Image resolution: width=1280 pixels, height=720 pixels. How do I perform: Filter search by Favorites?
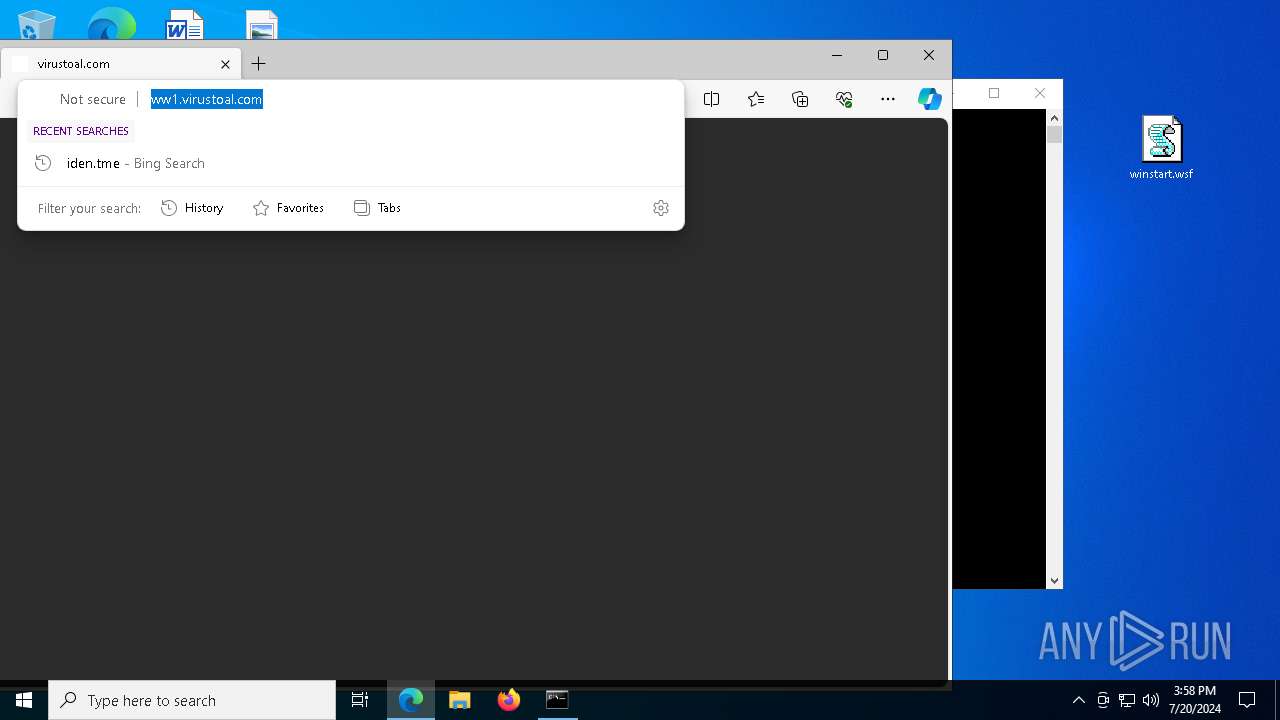coord(288,208)
